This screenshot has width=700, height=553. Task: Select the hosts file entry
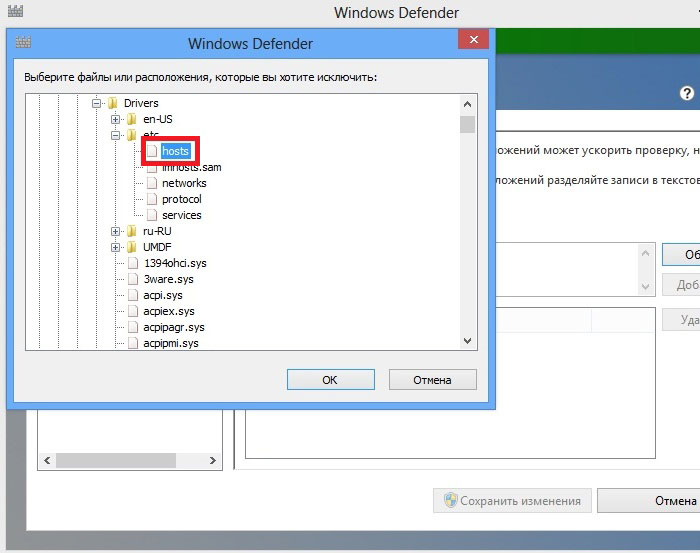click(175, 151)
